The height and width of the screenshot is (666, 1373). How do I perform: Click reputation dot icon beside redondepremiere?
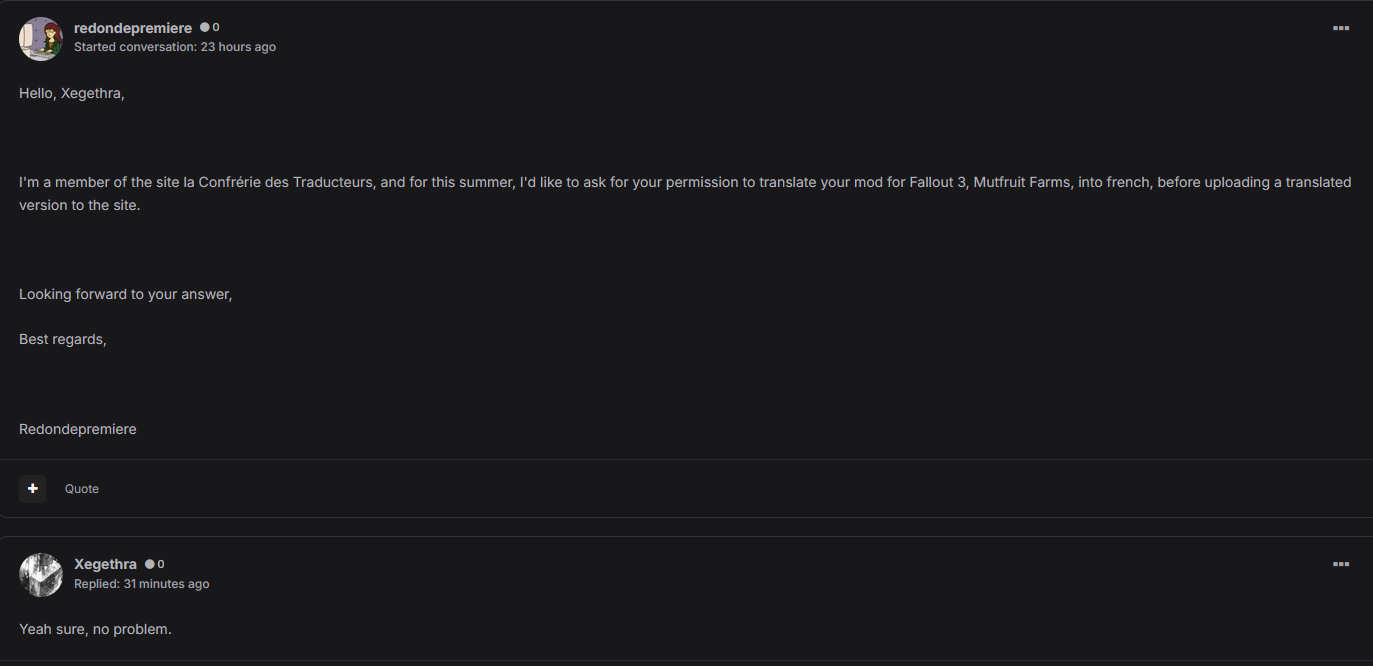[x=205, y=28]
